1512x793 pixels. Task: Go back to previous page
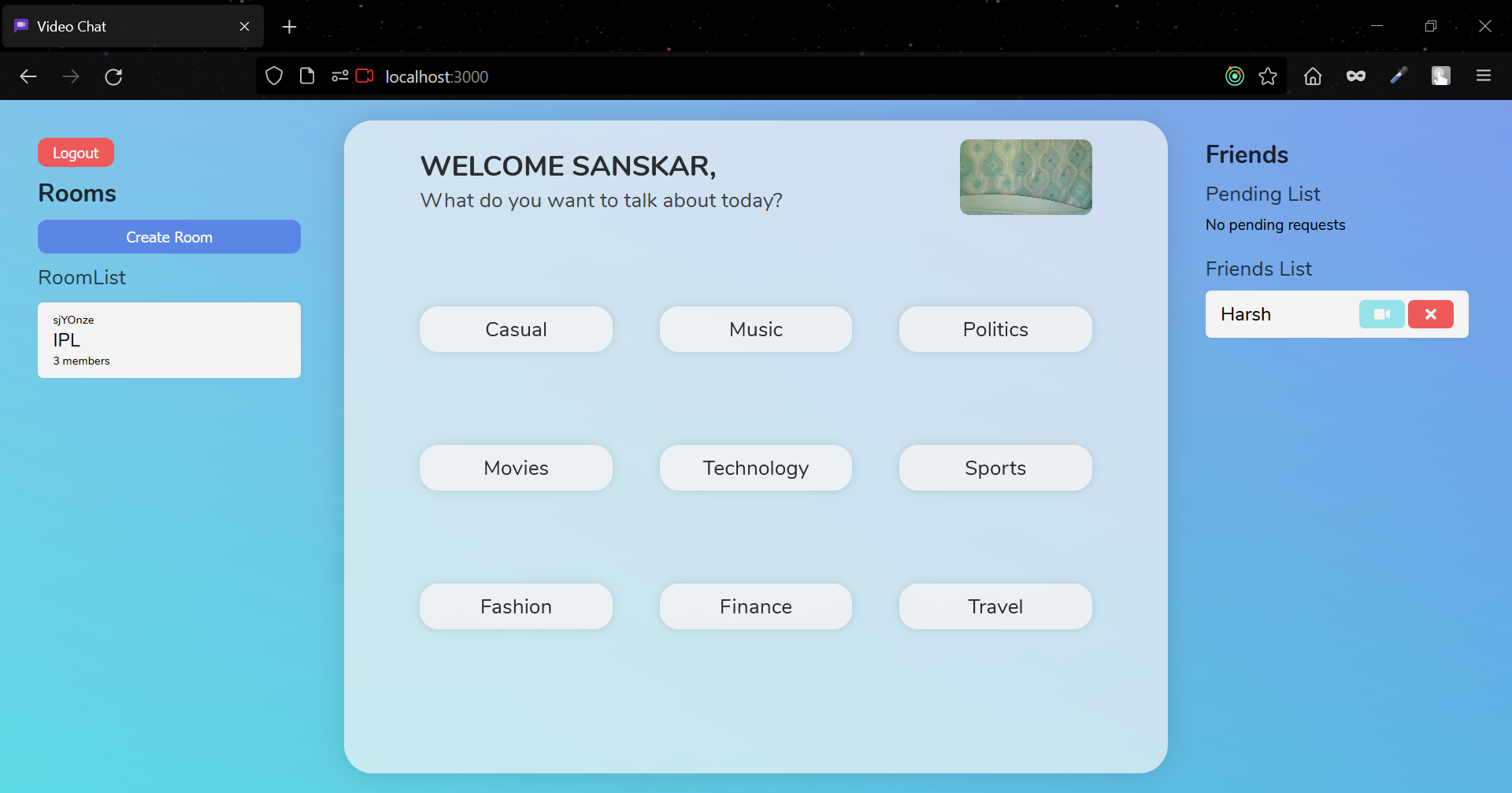click(28, 76)
